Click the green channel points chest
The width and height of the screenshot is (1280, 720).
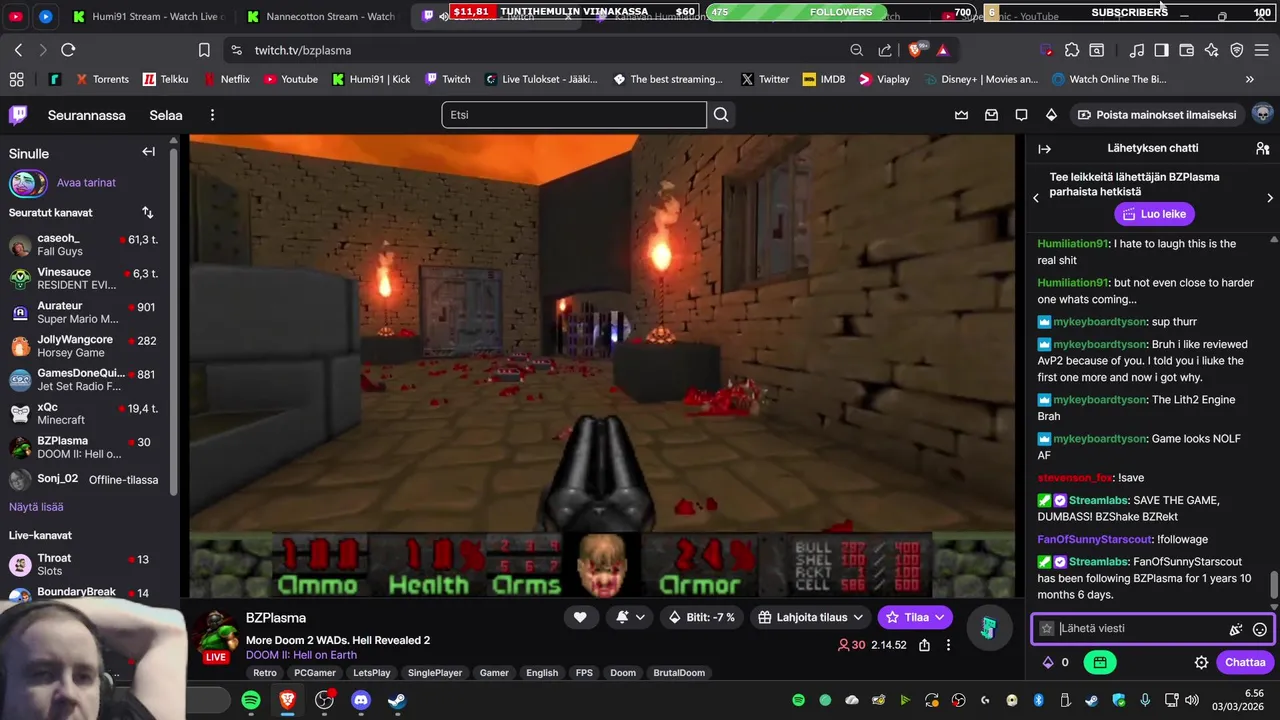pyautogui.click(x=1099, y=662)
